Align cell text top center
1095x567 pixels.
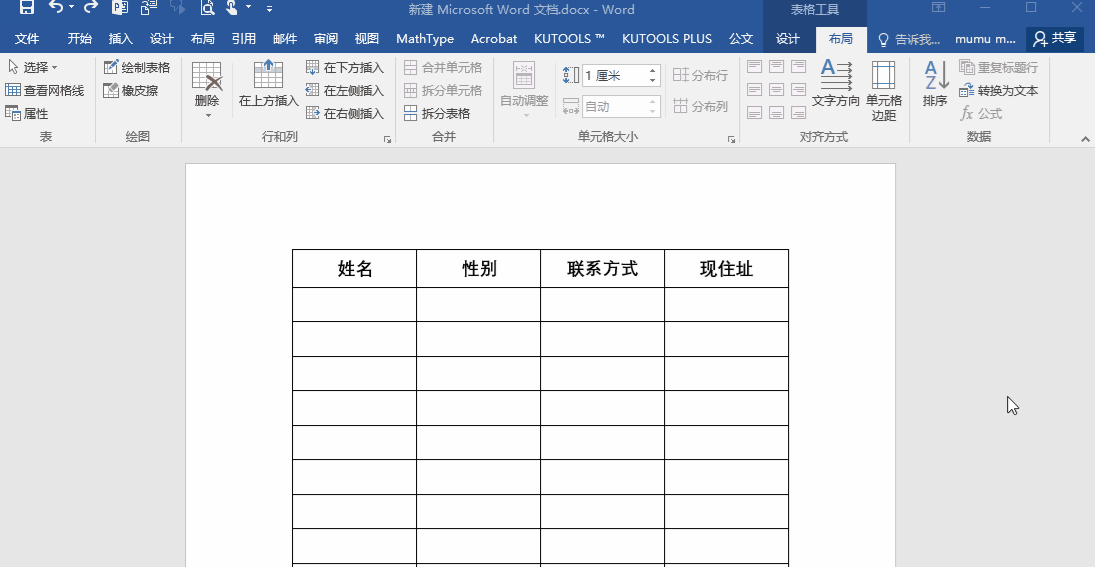[x=777, y=66]
